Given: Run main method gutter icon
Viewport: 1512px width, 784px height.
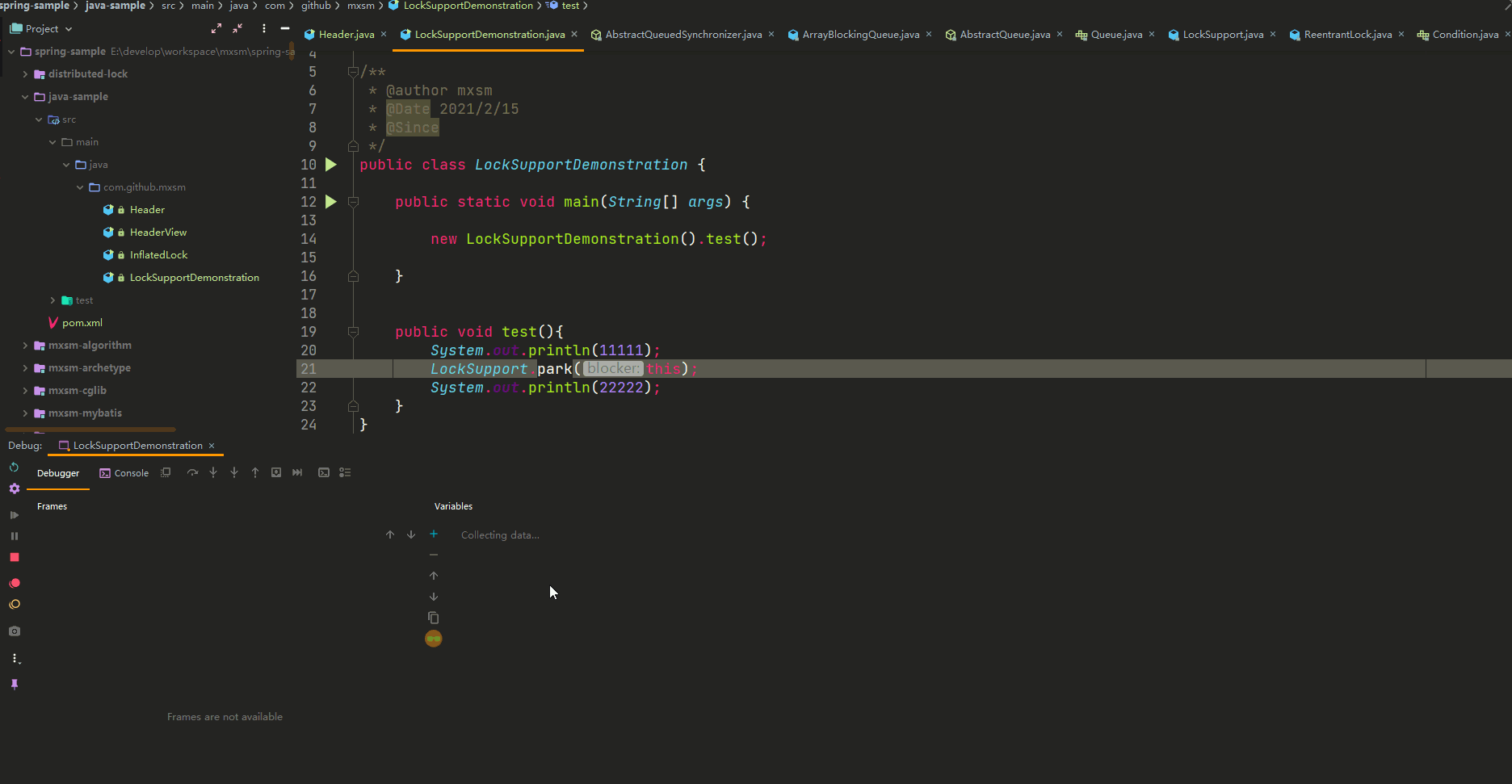Looking at the screenshot, I should (x=331, y=202).
